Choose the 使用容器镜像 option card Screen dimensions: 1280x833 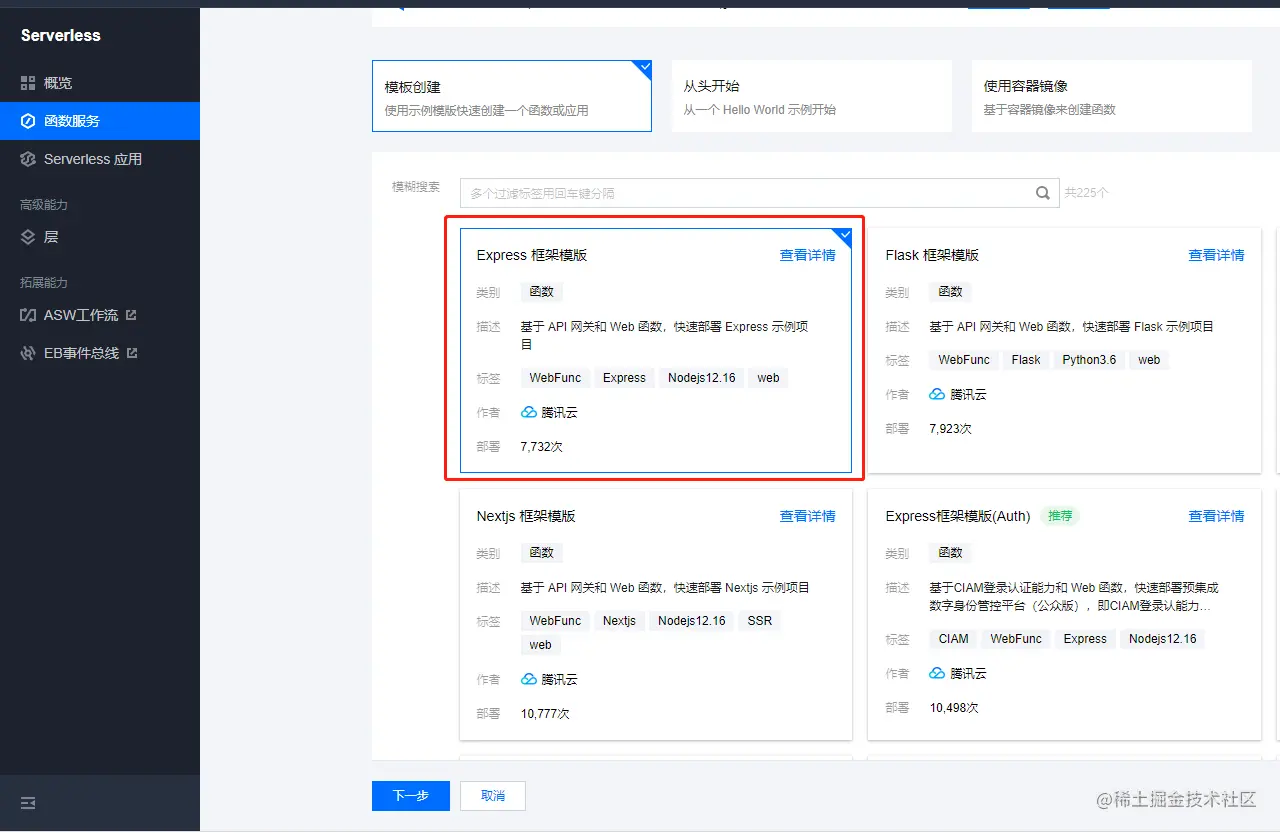(1112, 96)
